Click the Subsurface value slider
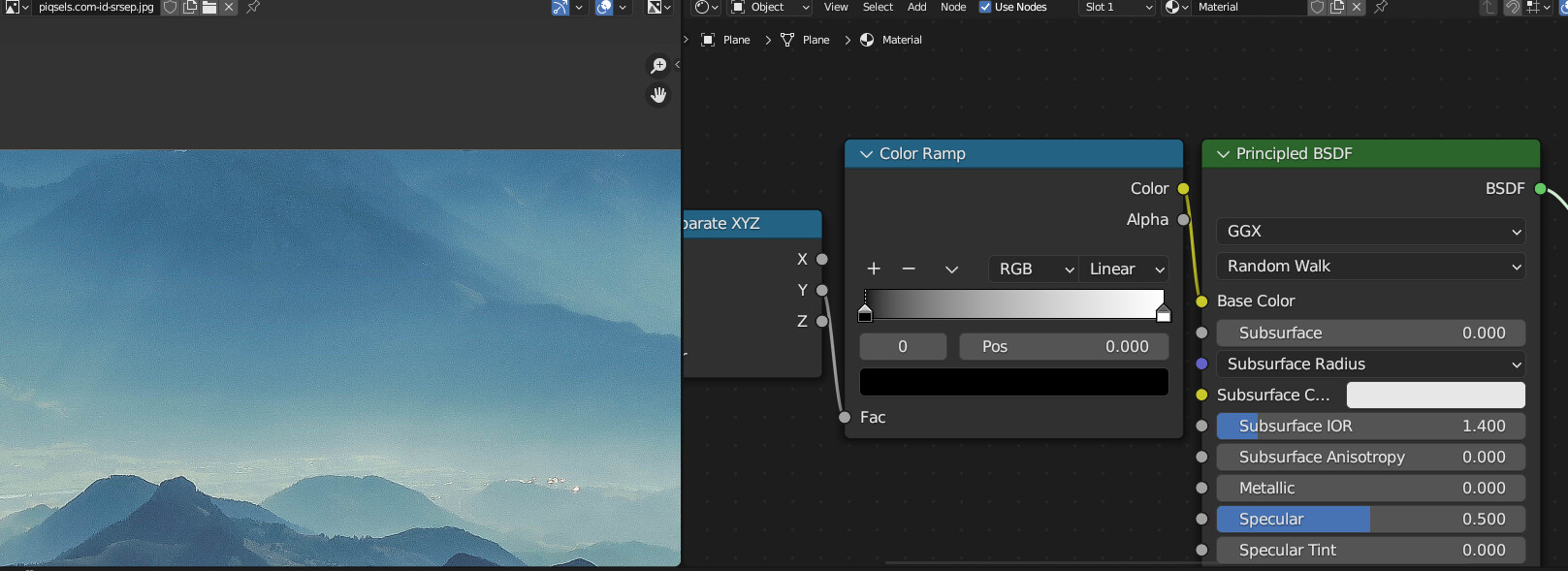This screenshot has width=1568, height=571. (1370, 333)
